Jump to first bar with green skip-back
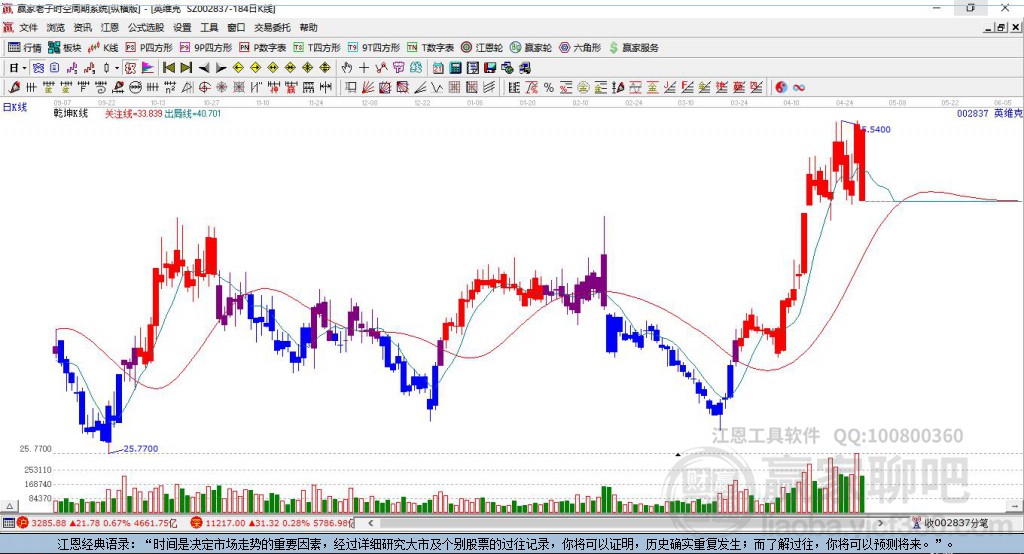This screenshot has width=1024, height=554. (169, 68)
